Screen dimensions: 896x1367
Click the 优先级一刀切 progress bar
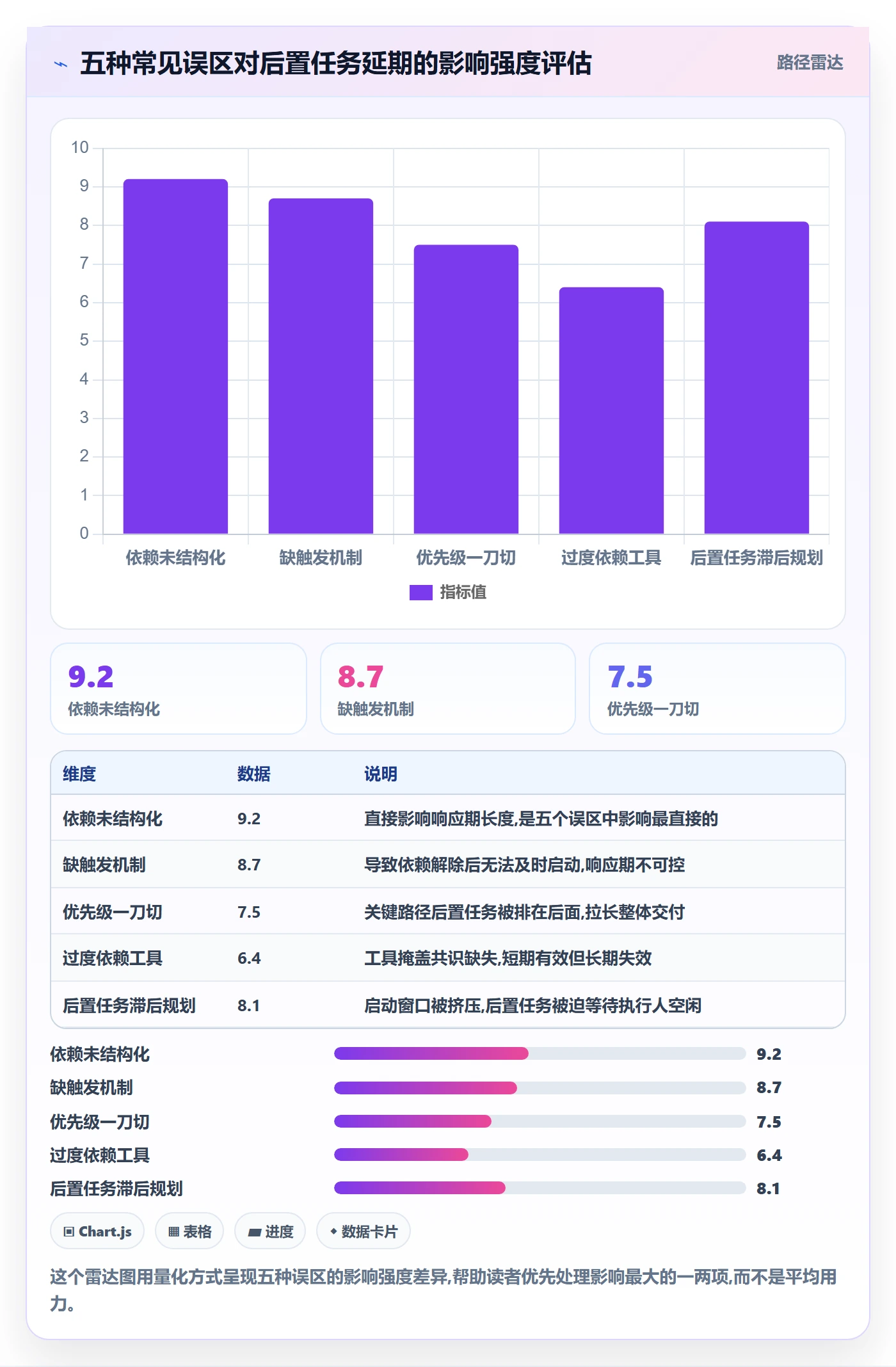(x=540, y=1121)
